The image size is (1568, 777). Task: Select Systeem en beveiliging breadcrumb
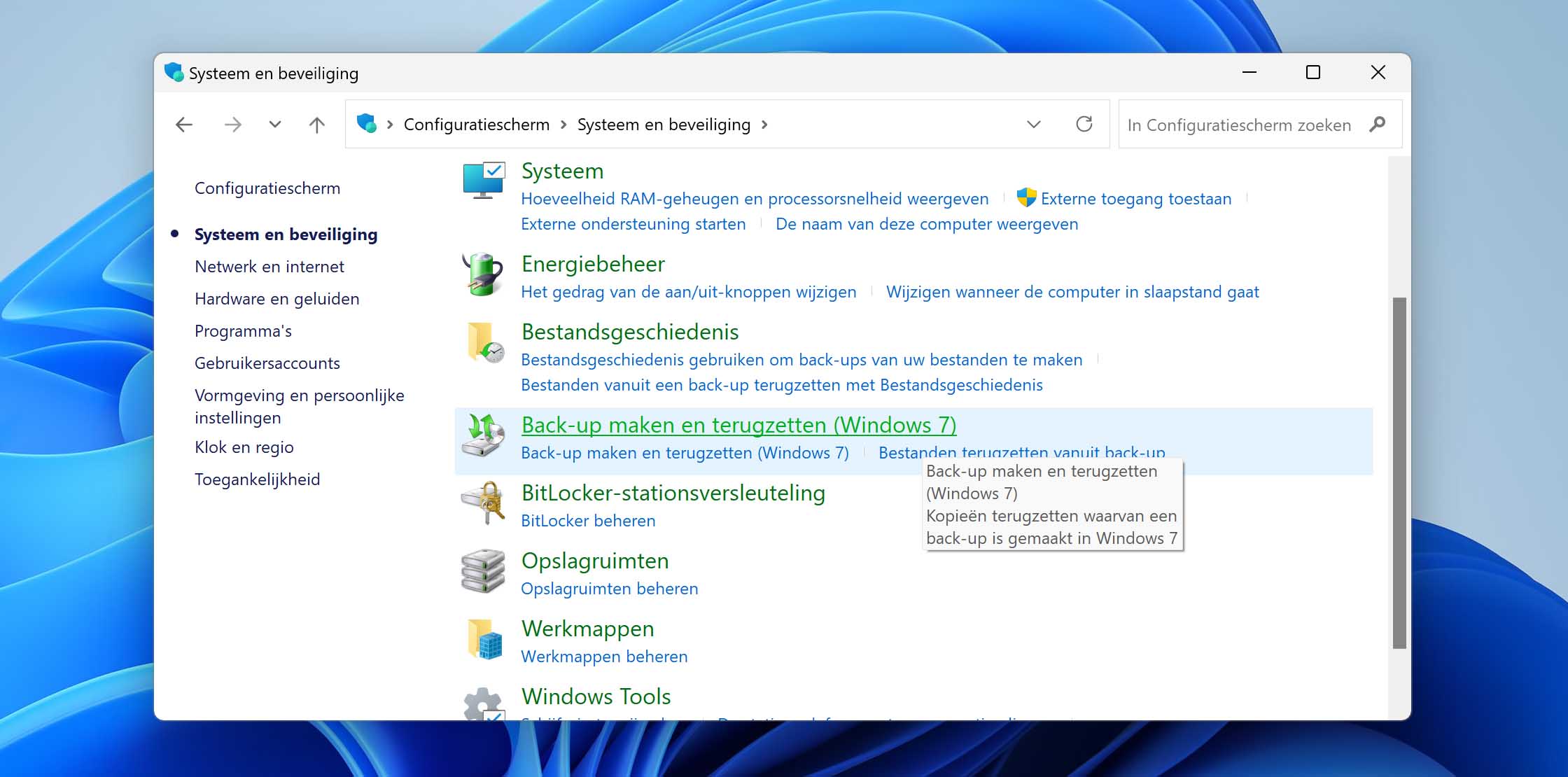tap(664, 125)
